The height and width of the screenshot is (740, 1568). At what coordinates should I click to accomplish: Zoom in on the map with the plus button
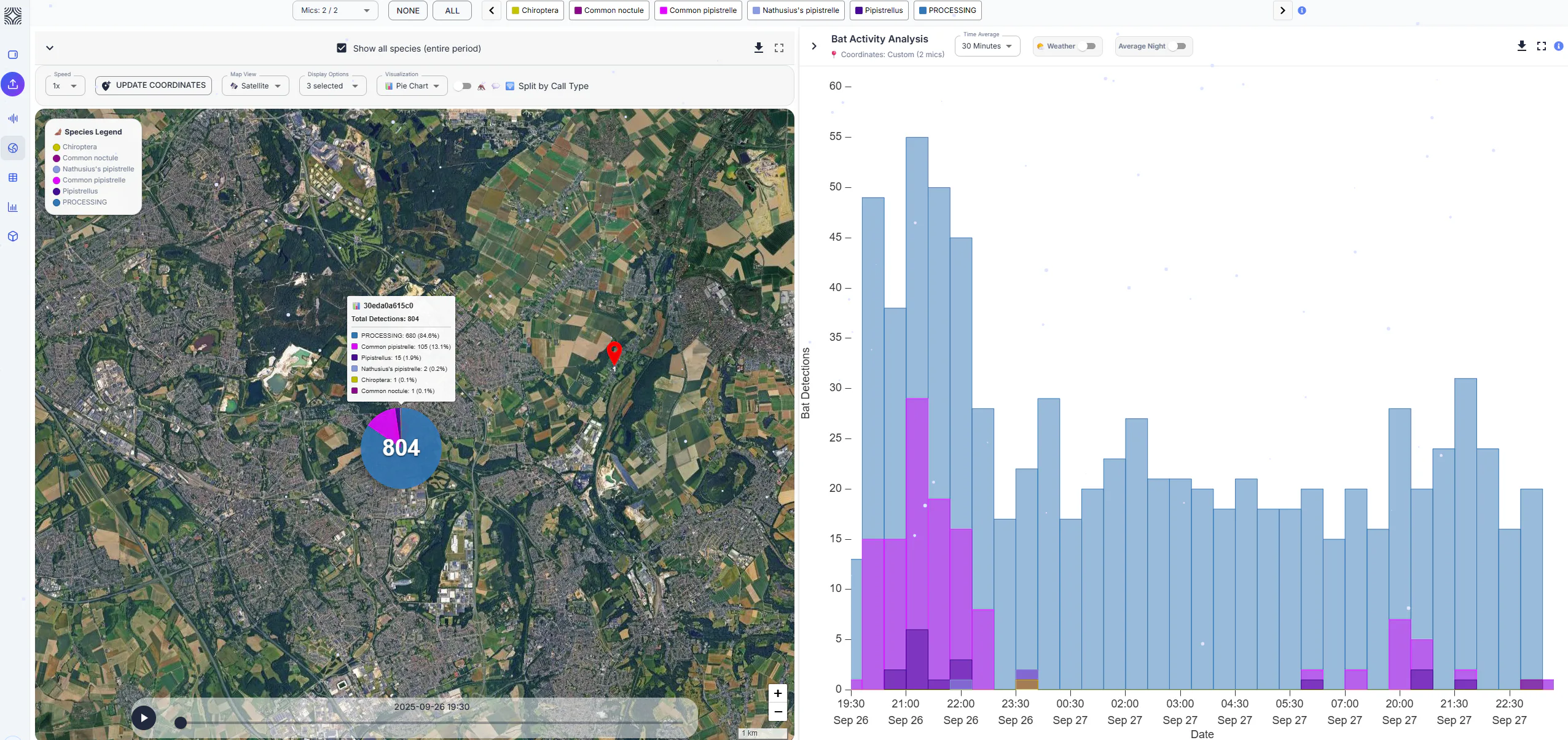tap(778, 693)
